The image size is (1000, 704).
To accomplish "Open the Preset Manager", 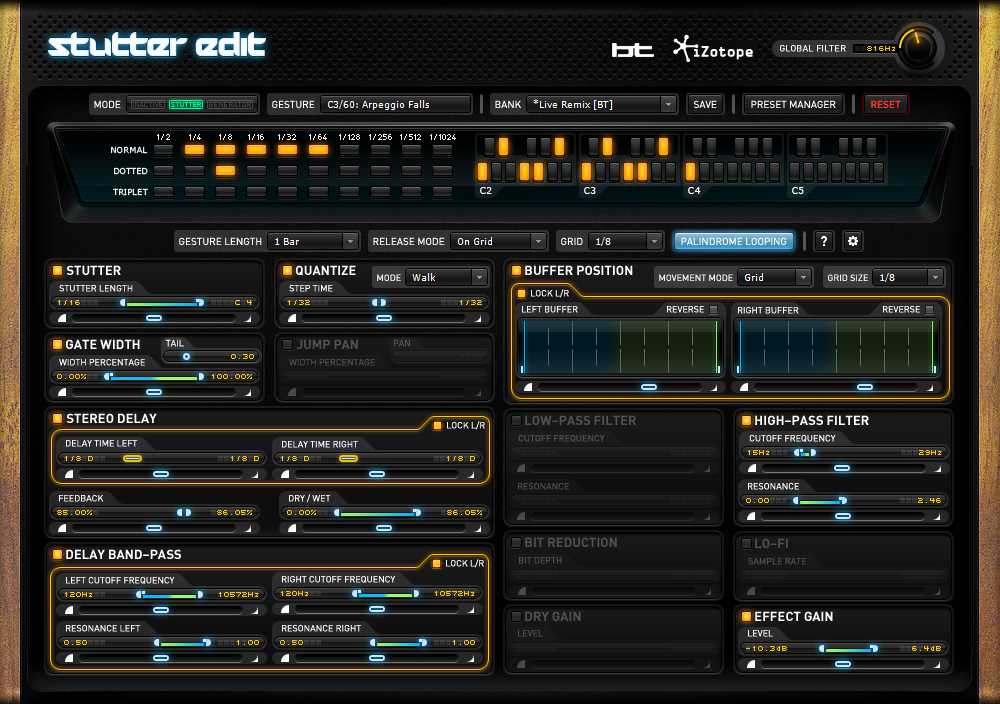I will pyautogui.click(x=793, y=104).
